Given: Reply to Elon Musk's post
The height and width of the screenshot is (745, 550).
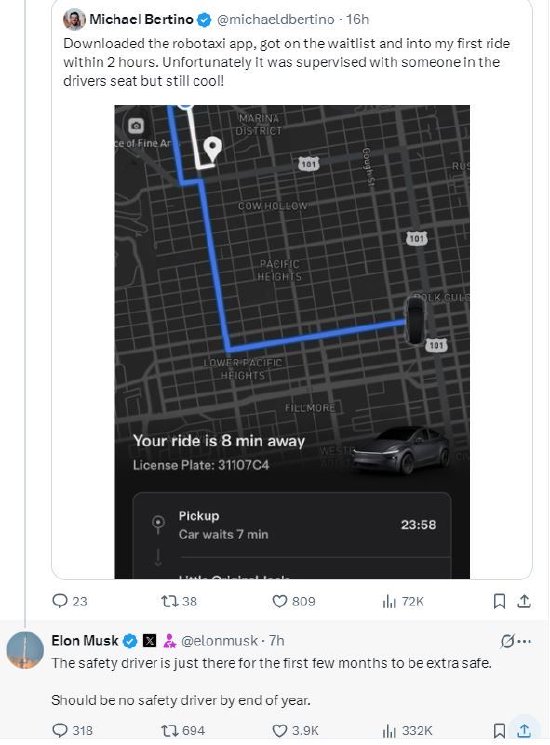Looking at the screenshot, I should (x=72, y=730).
